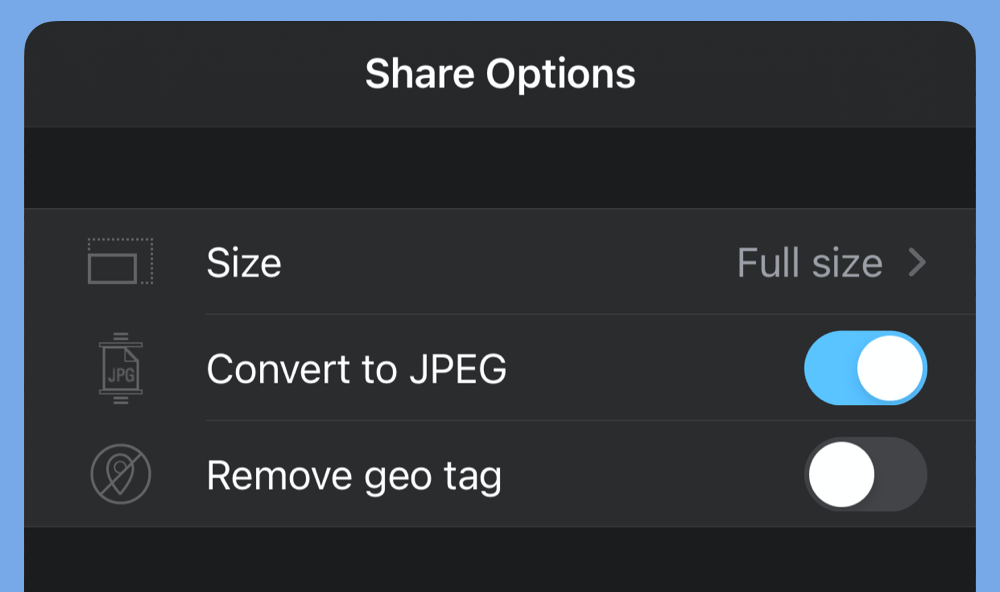Toggle the JPEG conversion switch off
This screenshot has height=592, width=1000.
click(x=866, y=369)
